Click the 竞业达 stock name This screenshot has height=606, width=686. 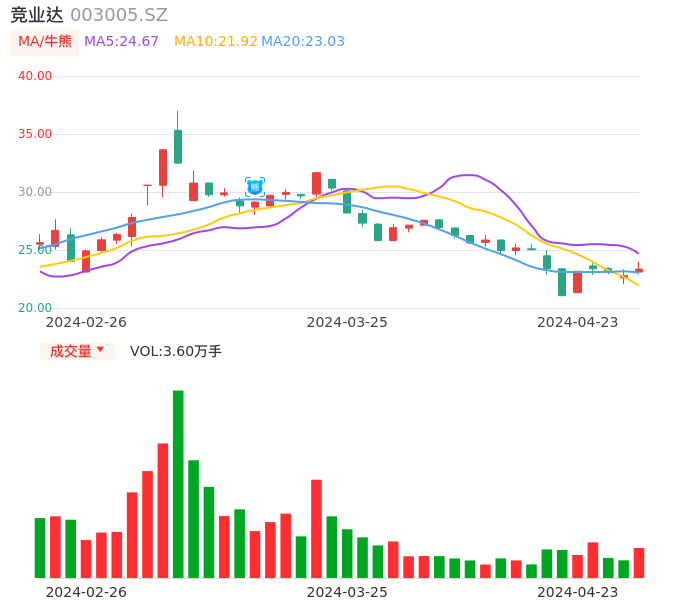(36, 15)
